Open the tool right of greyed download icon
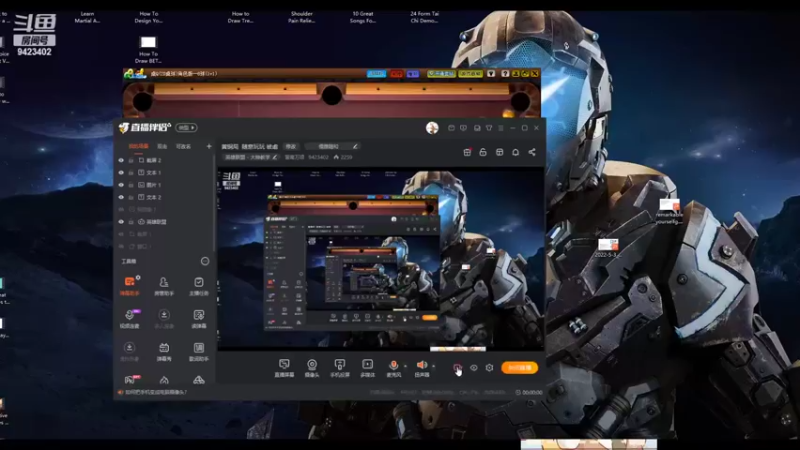Viewport: 800px width, 450px height. tap(198, 318)
